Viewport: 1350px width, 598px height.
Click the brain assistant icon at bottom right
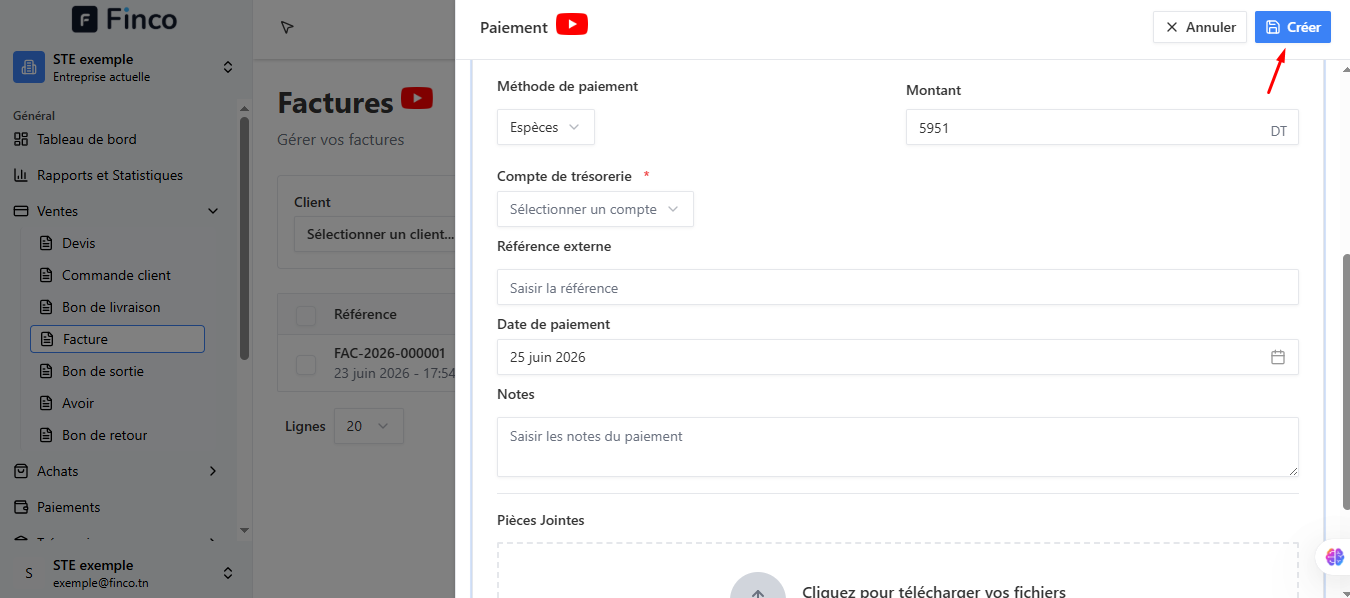(1335, 557)
